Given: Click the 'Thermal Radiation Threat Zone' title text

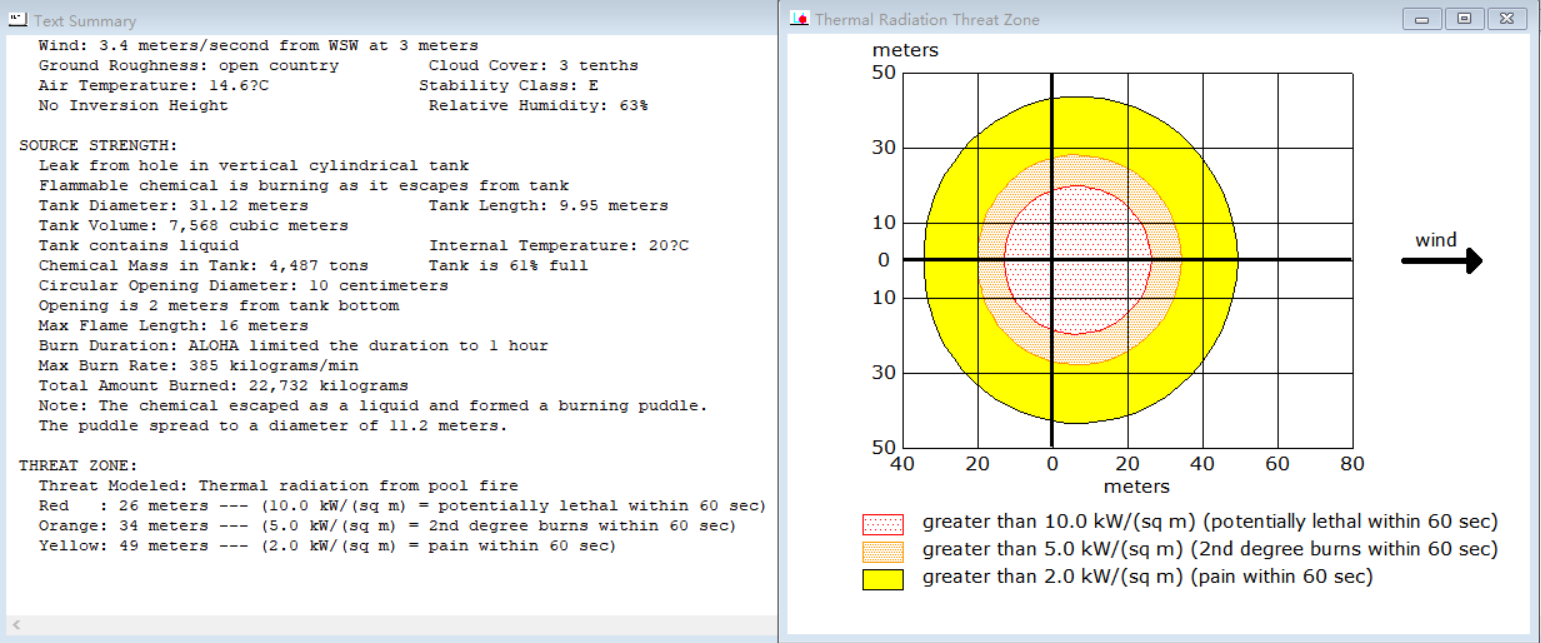Looking at the screenshot, I should [927, 20].
